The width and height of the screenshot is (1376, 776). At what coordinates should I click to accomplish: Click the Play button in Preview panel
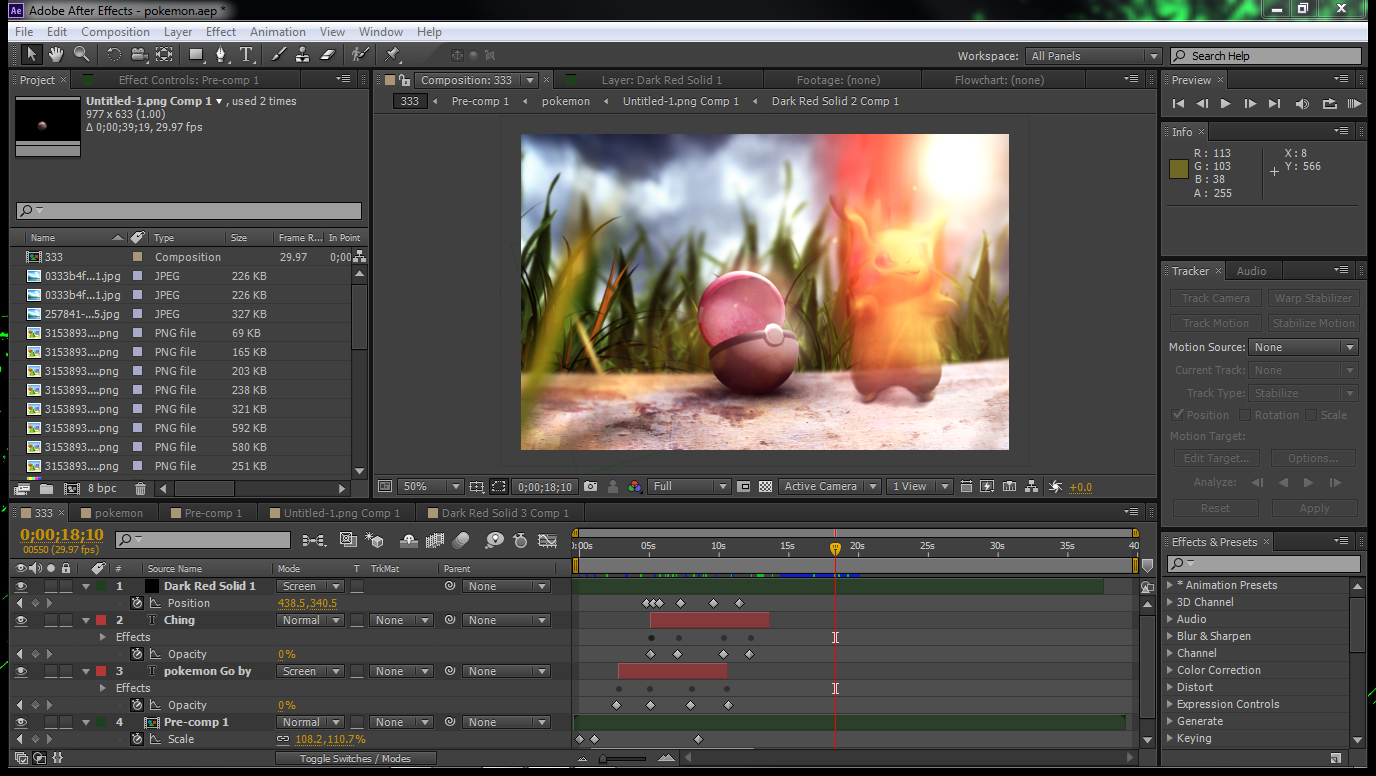point(1226,103)
